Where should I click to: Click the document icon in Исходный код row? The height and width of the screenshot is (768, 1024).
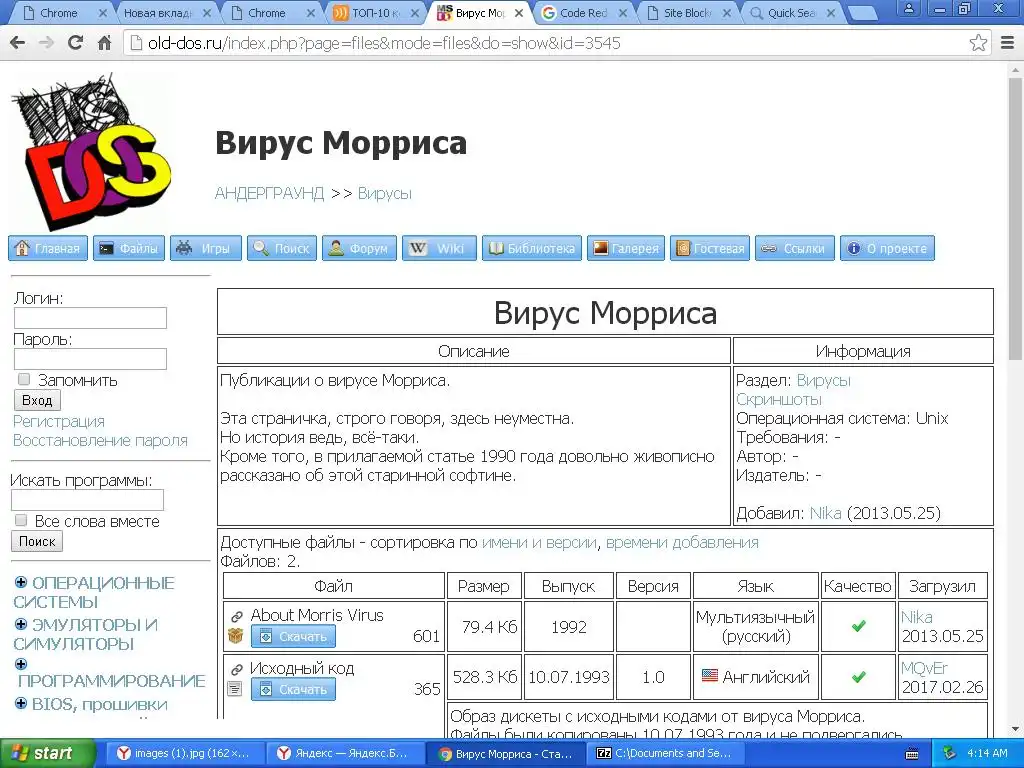(235, 688)
